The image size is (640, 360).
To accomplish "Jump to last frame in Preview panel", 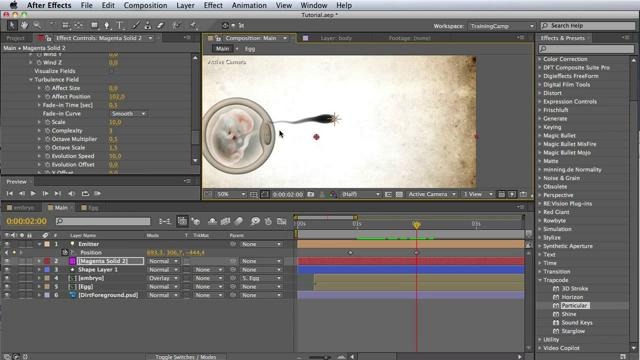I will pyautogui.click(x=58, y=193).
